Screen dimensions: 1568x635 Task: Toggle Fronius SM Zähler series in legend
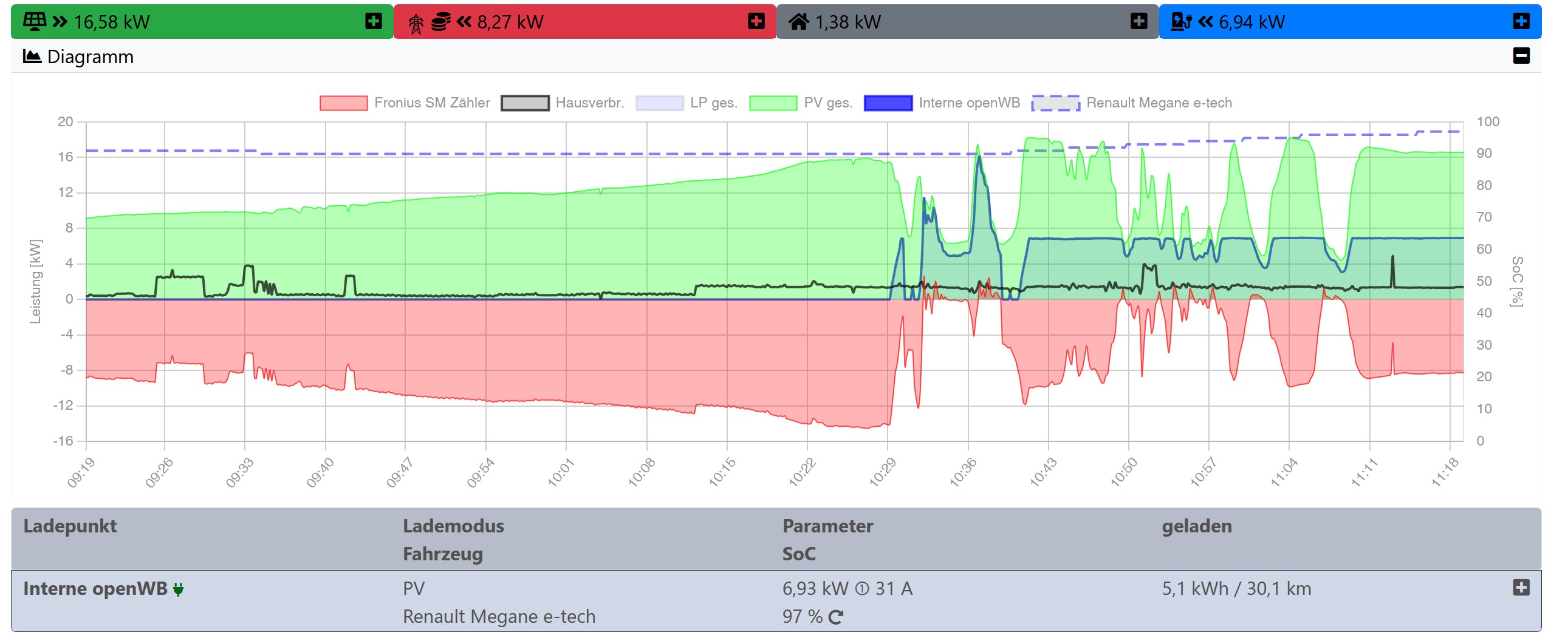click(x=344, y=103)
